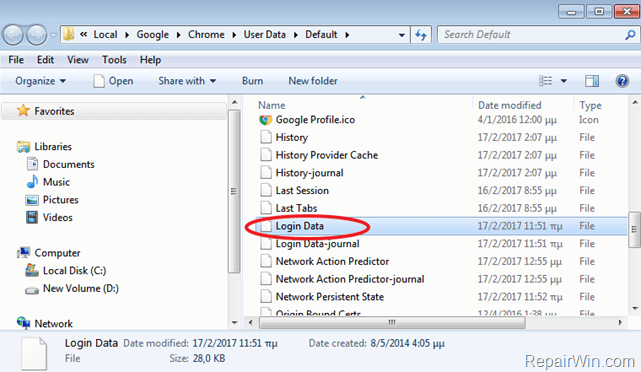Screen dimensions: 641x372
Task: Select the History Provider Cache file
Action: pos(327,155)
